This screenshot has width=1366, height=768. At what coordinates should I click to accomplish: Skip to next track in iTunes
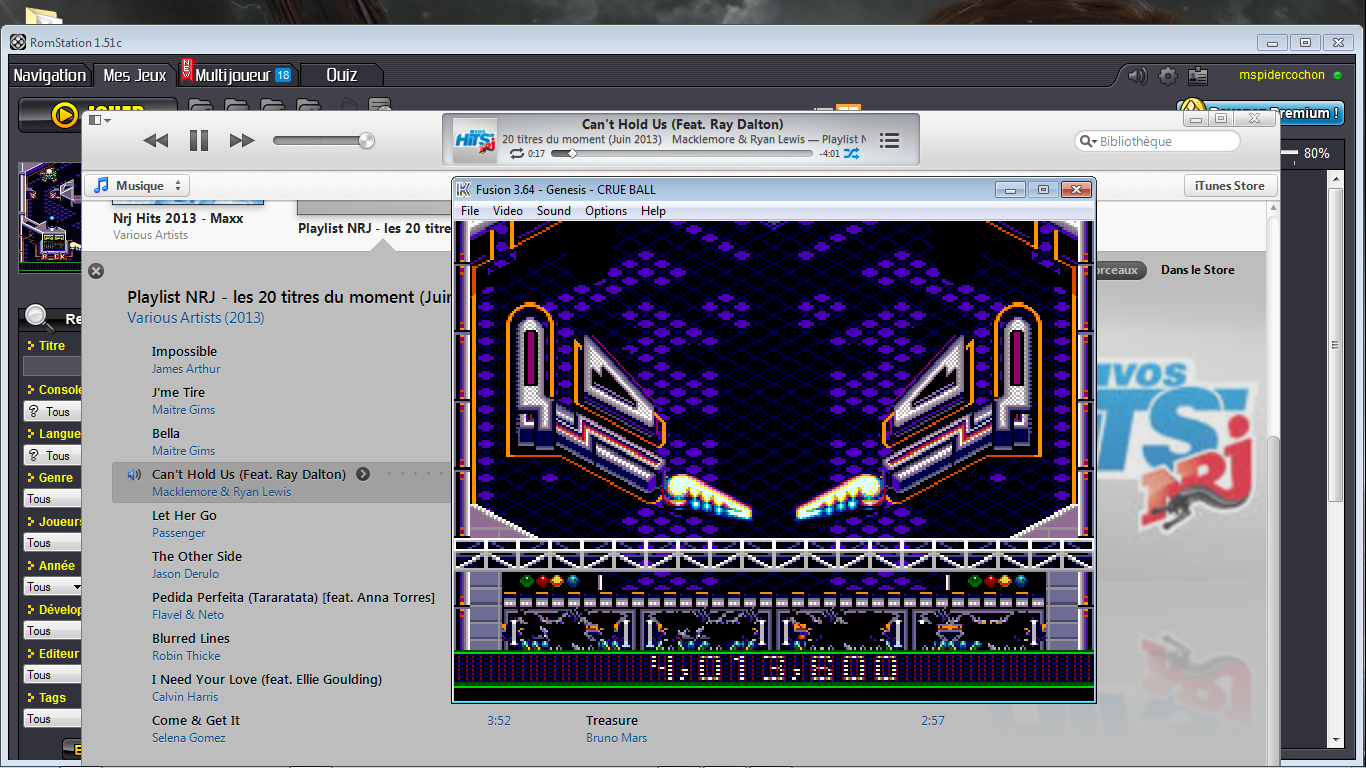pyautogui.click(x=242, y=141)
